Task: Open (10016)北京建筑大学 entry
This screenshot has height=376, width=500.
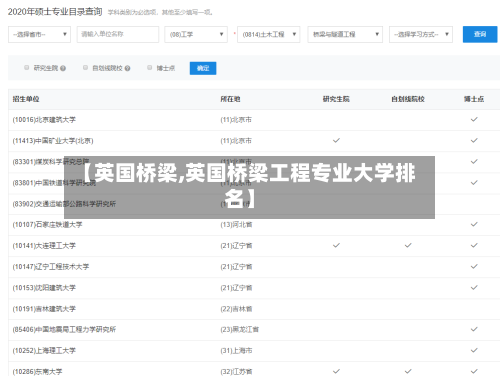Action: [44, 120]
